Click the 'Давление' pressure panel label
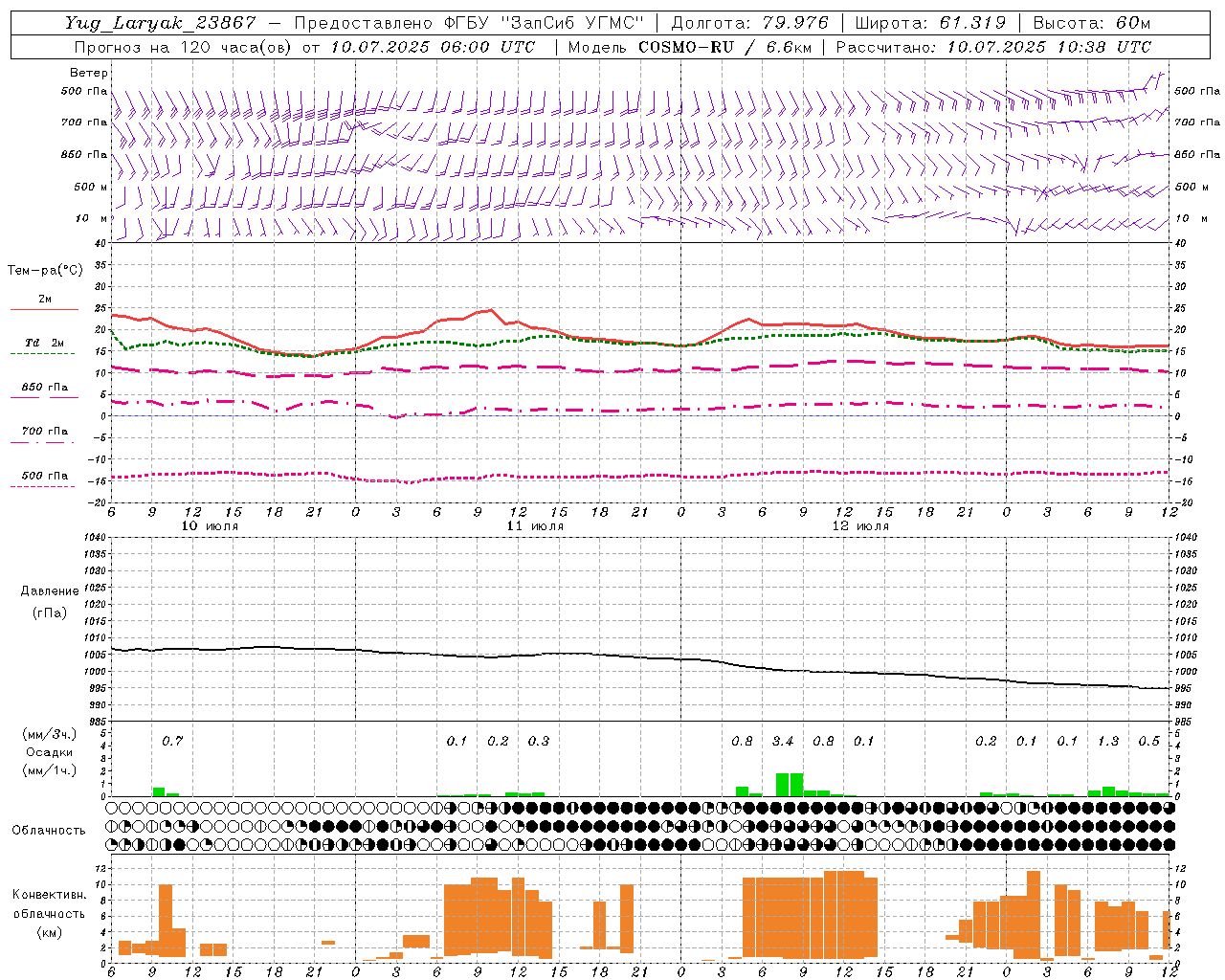The image size is (1225, 980). click(x=50, y=591)
